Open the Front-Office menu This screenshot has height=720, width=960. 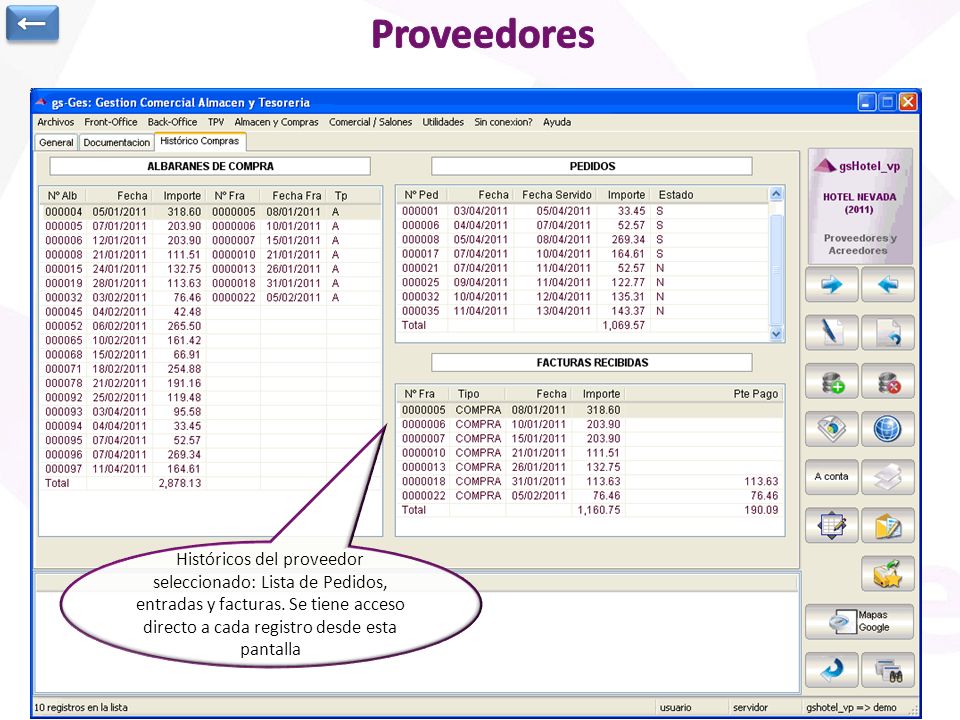click(111, 122)
